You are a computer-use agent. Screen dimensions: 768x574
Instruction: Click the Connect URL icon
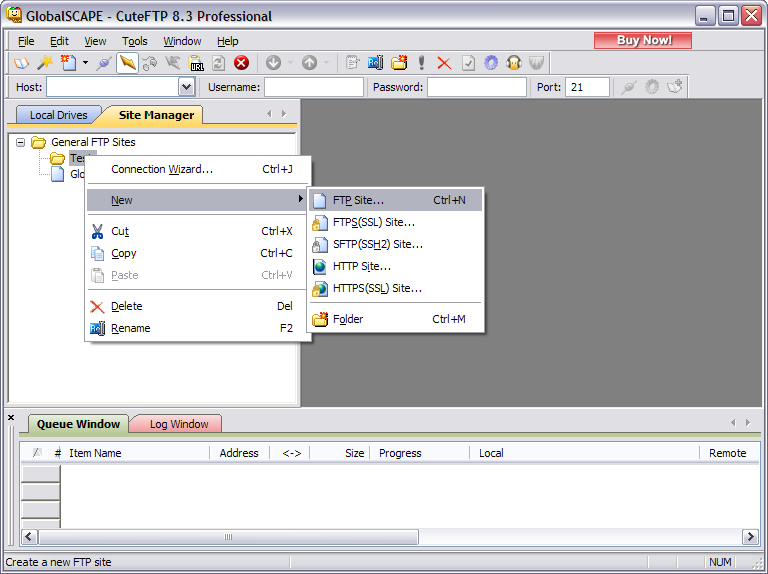click(196, 63)
